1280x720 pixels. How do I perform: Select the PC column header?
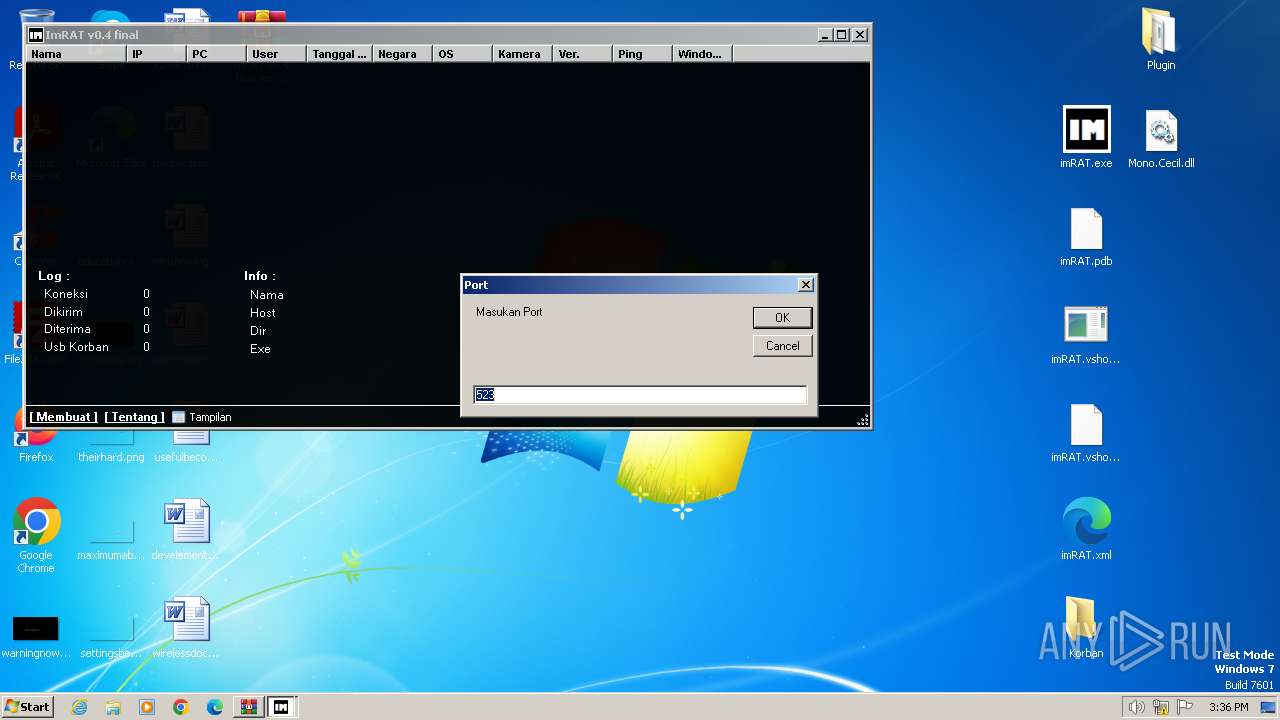[x=217, y=54]
